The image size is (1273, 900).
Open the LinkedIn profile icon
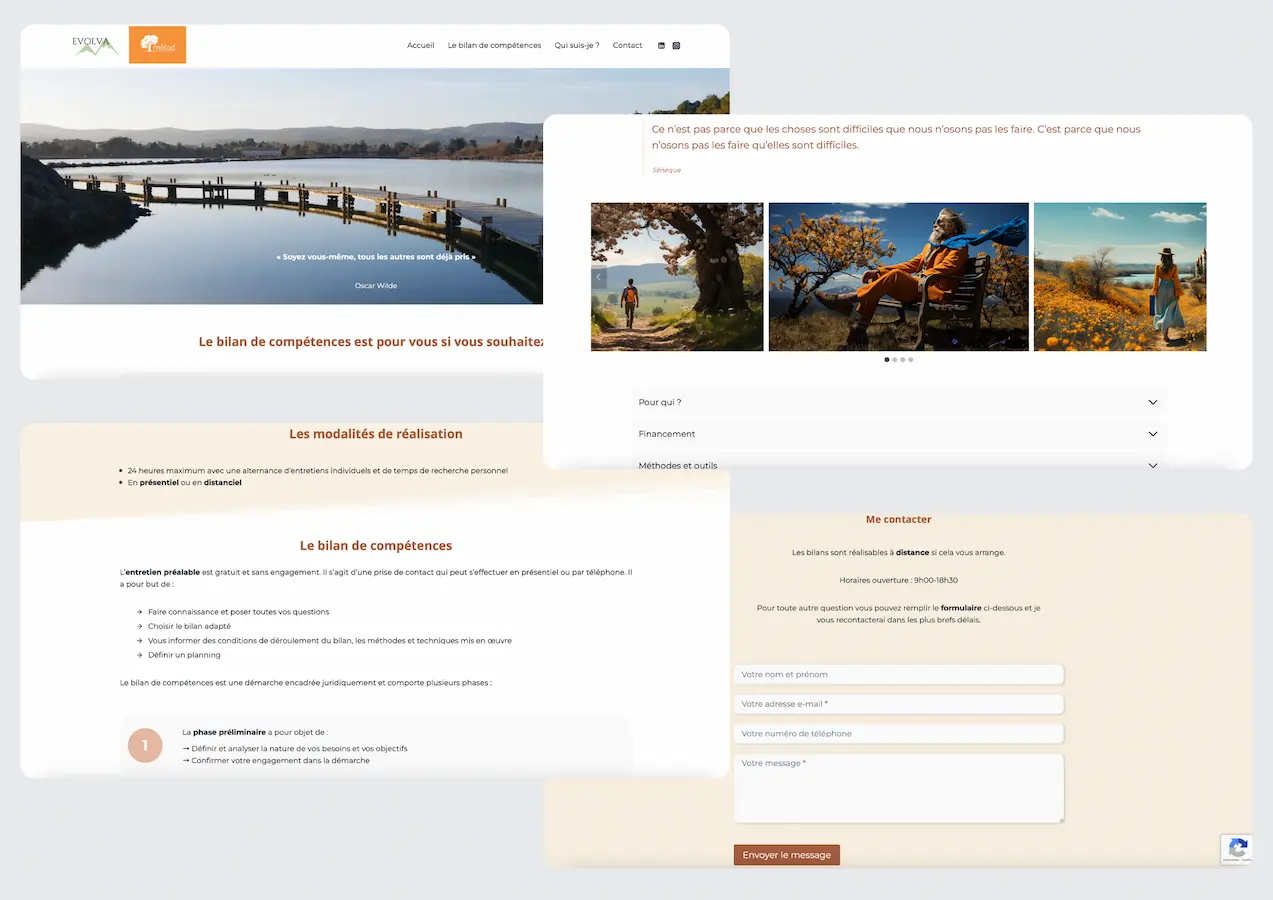pyautogui.click(x=661, y=45)
